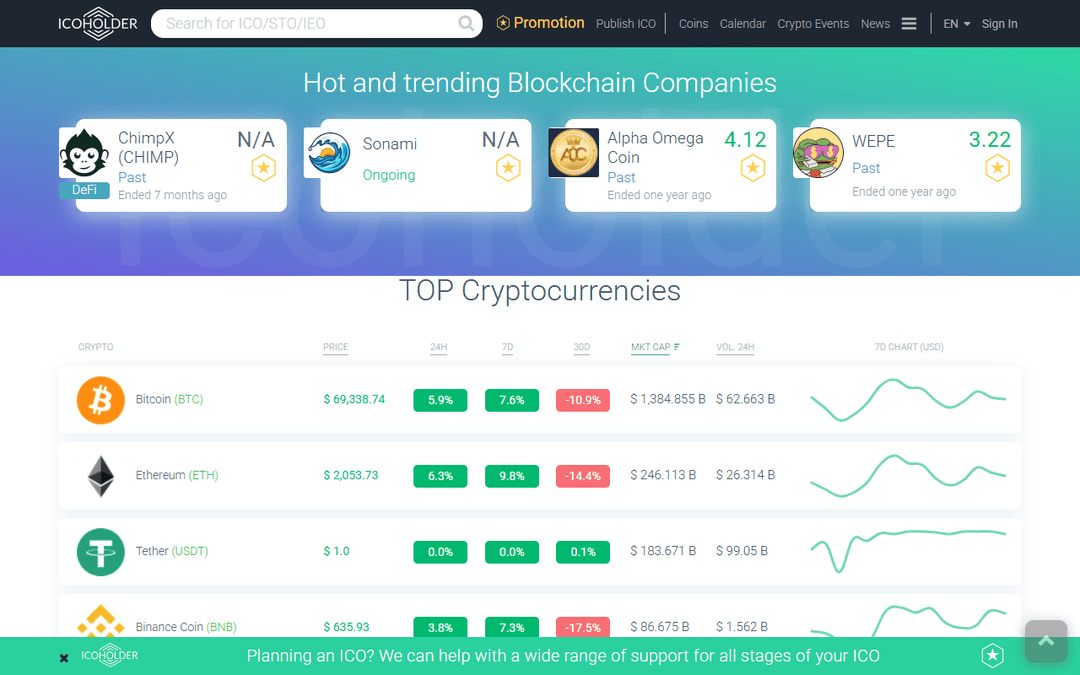Click Alpha Omega Coin rating 4.12
Screen dimensions: 1080x675
click(745, 140)
